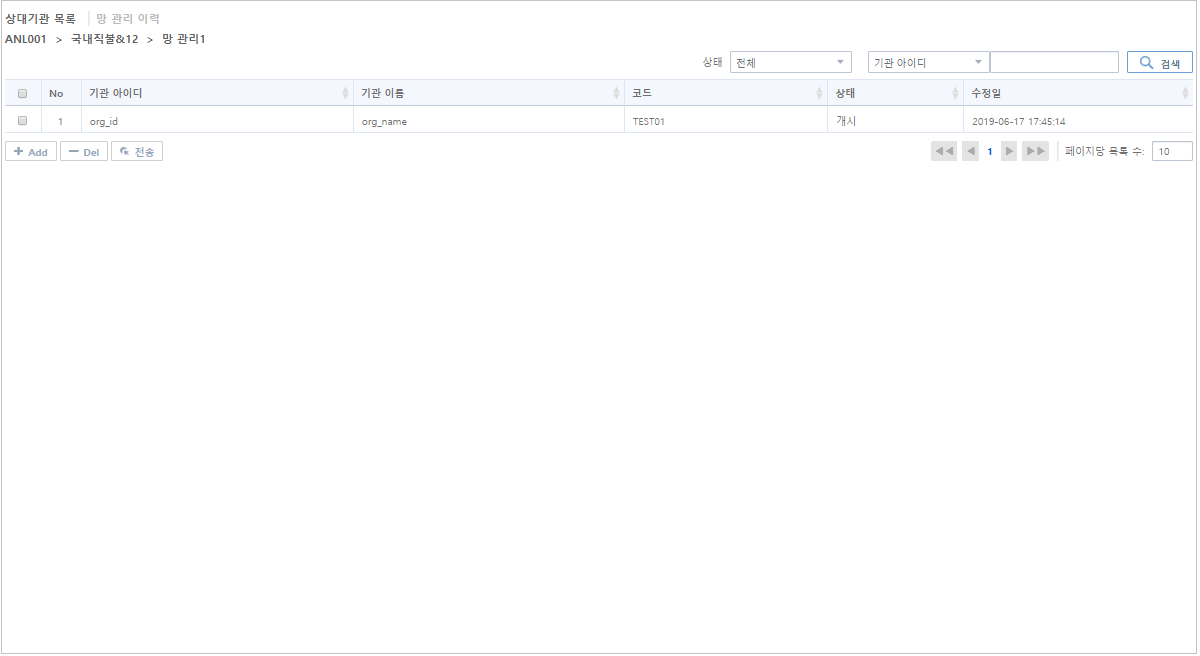The height and width of the screenshot is (656, 1200).
Task: Click the search magnifier icon
Action: pyautogui.click(x=1146, y=61)
